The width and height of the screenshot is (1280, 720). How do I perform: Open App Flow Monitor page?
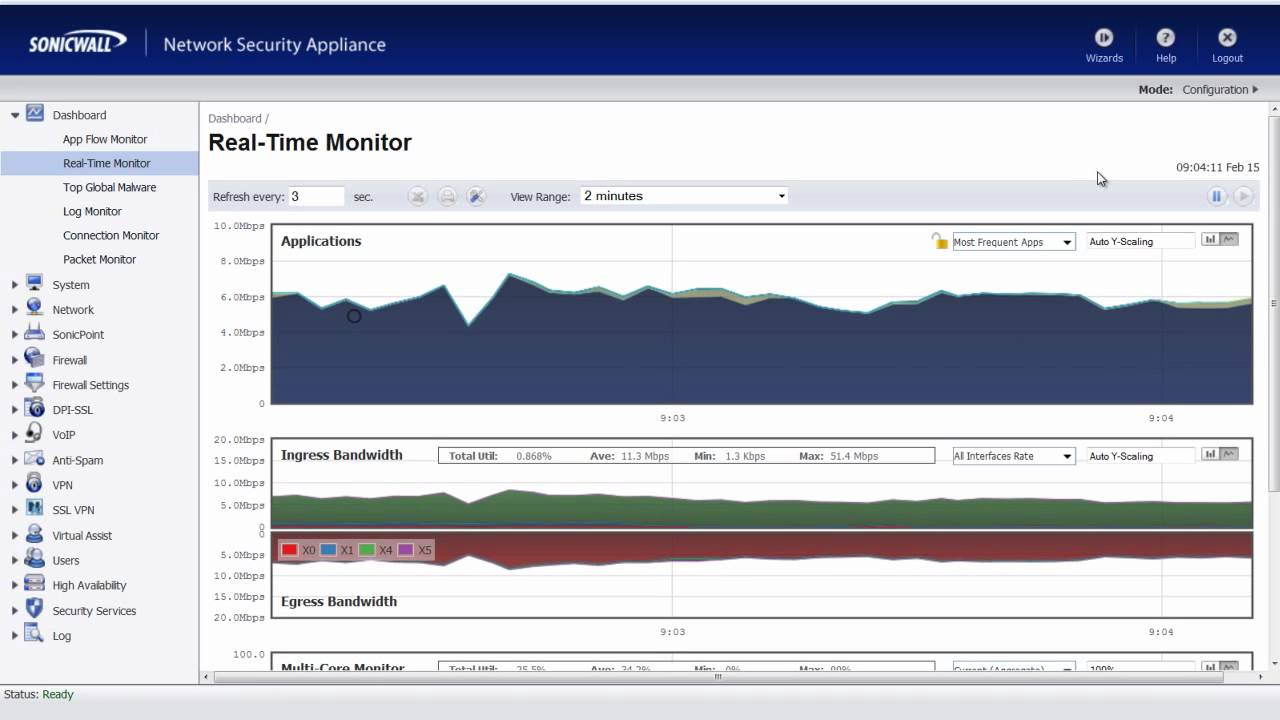pyautogui.click(x=105, y=139)
